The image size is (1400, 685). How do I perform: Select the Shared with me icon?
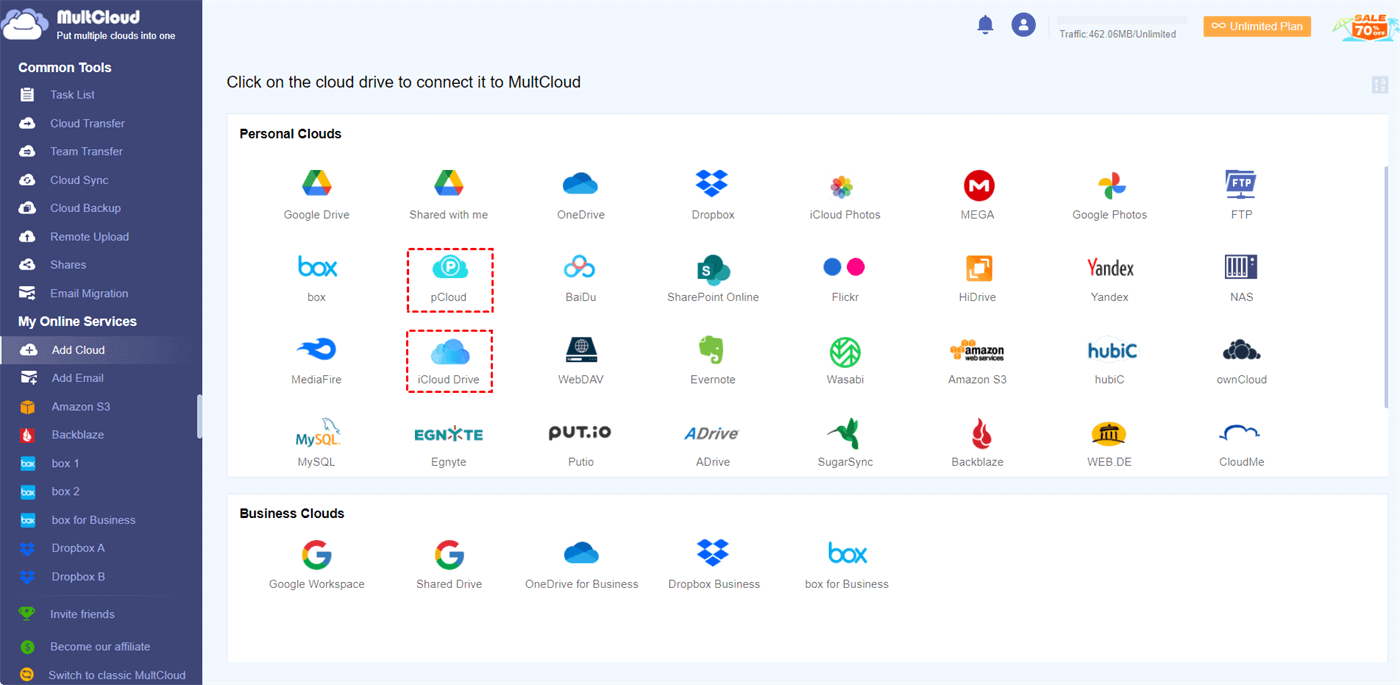click(x=449, y=185)
